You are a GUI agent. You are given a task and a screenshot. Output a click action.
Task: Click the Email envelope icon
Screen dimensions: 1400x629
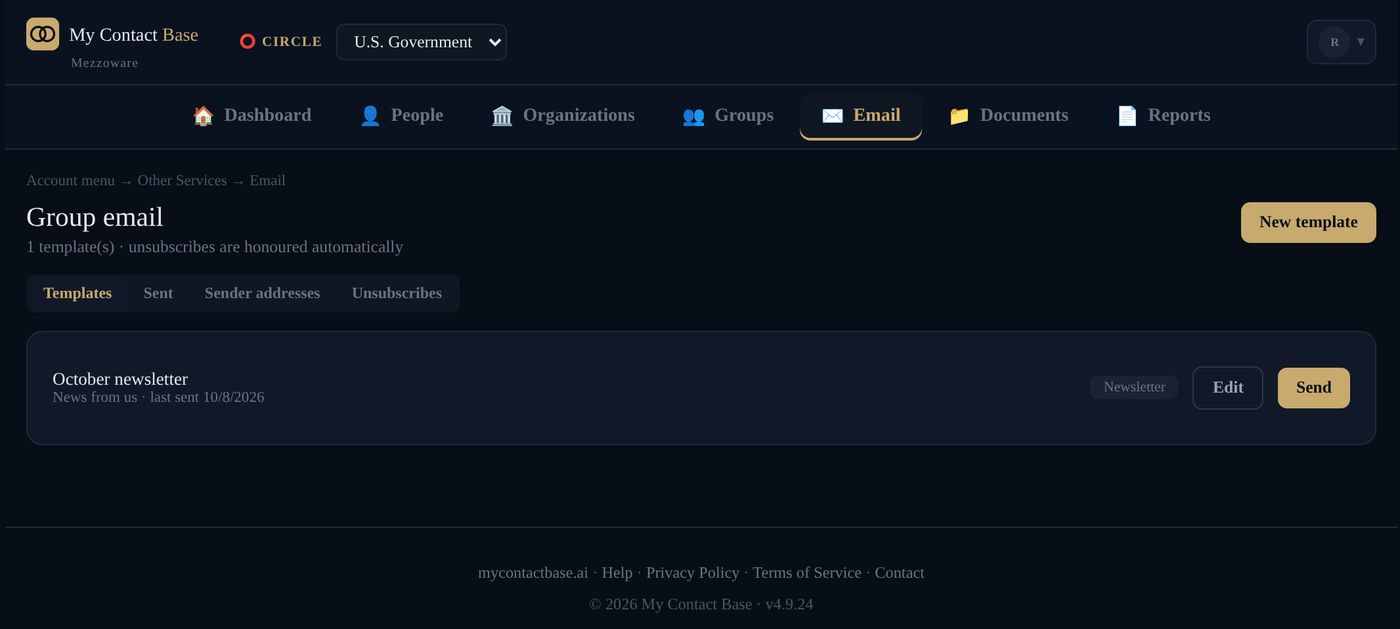point(832,116)
